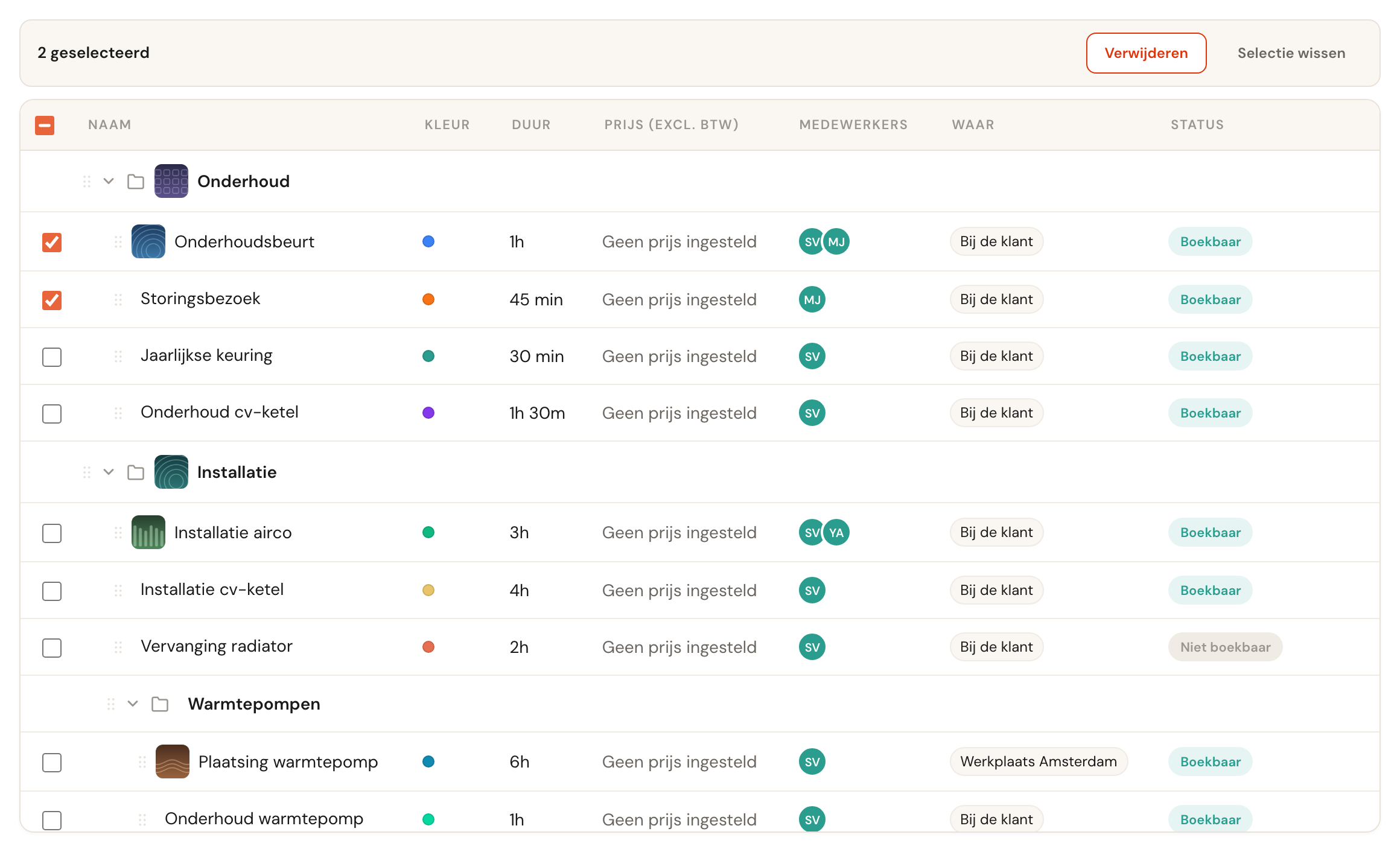The width and height of the screenshot is (1400, 852).
Task: Collapse the Warmtepompen subgroup chevron
Action: (x=133, y=704)
